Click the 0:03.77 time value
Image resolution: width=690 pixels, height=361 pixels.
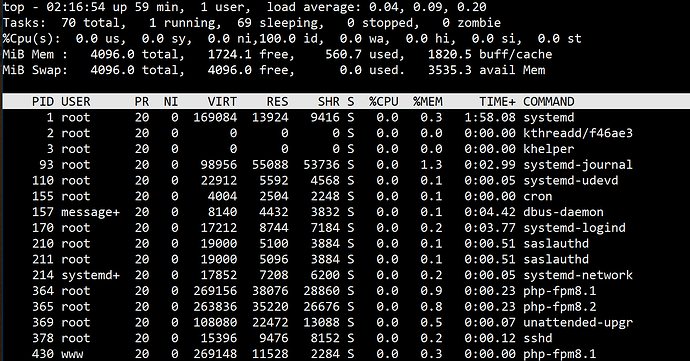(490, 228)
